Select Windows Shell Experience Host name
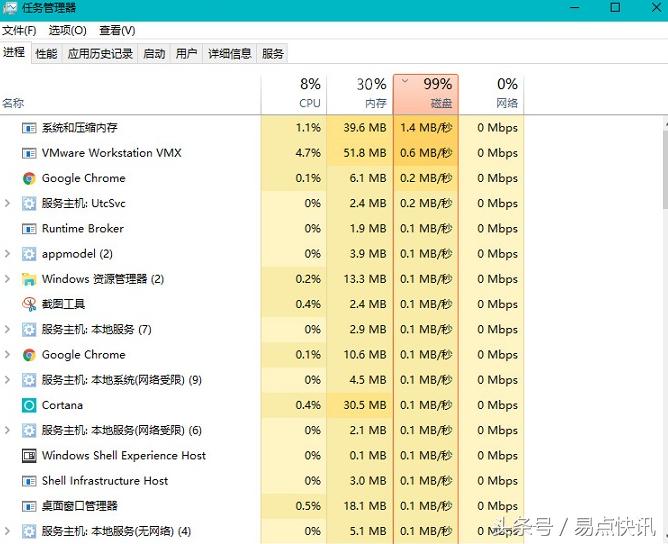668x544 pixels. (124, 456)
